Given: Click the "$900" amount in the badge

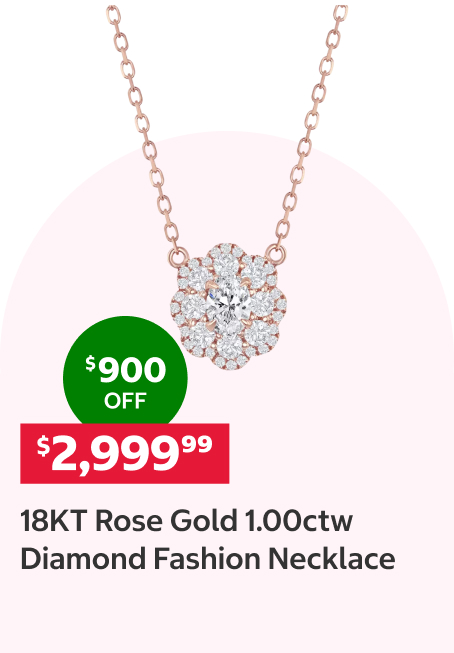Looking at the screenshot, I should click(126, 369).
